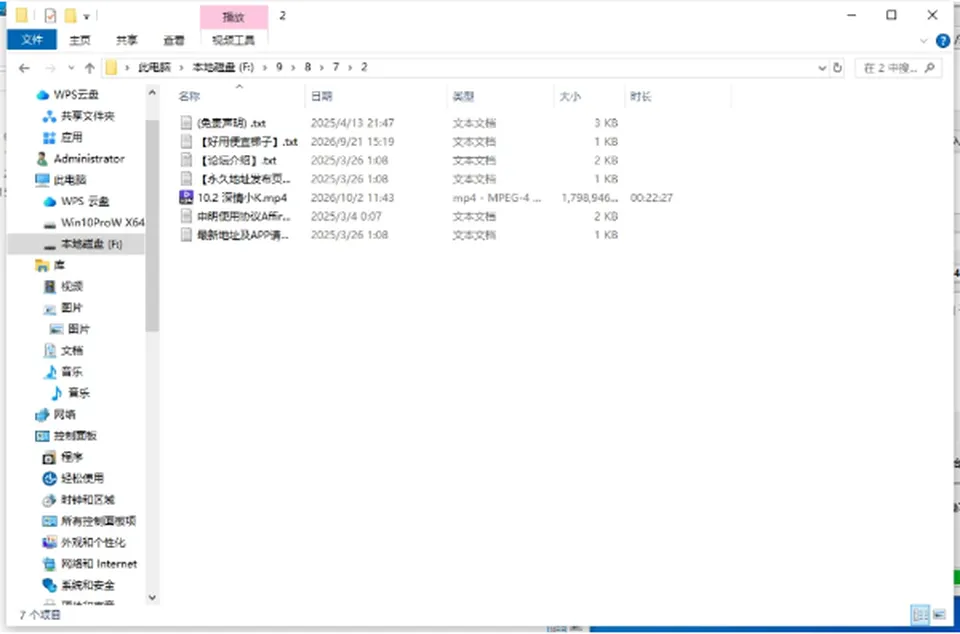The width and height of the screenshot is (960, 634).
Task: Open the 文件 menu tab
Action: (x=32, y=40)
